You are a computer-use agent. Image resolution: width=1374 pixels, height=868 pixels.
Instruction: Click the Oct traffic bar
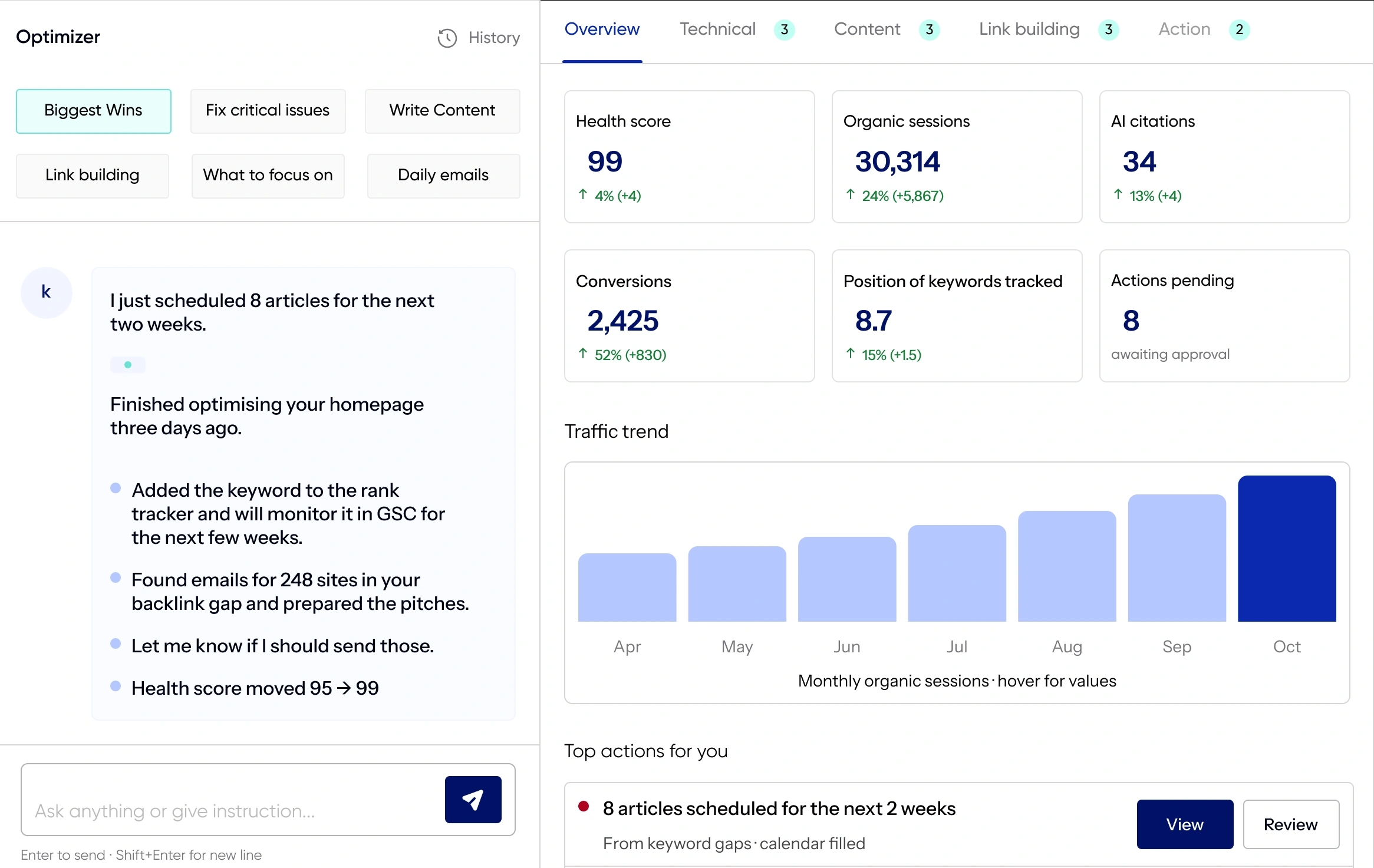point(1287,549)
